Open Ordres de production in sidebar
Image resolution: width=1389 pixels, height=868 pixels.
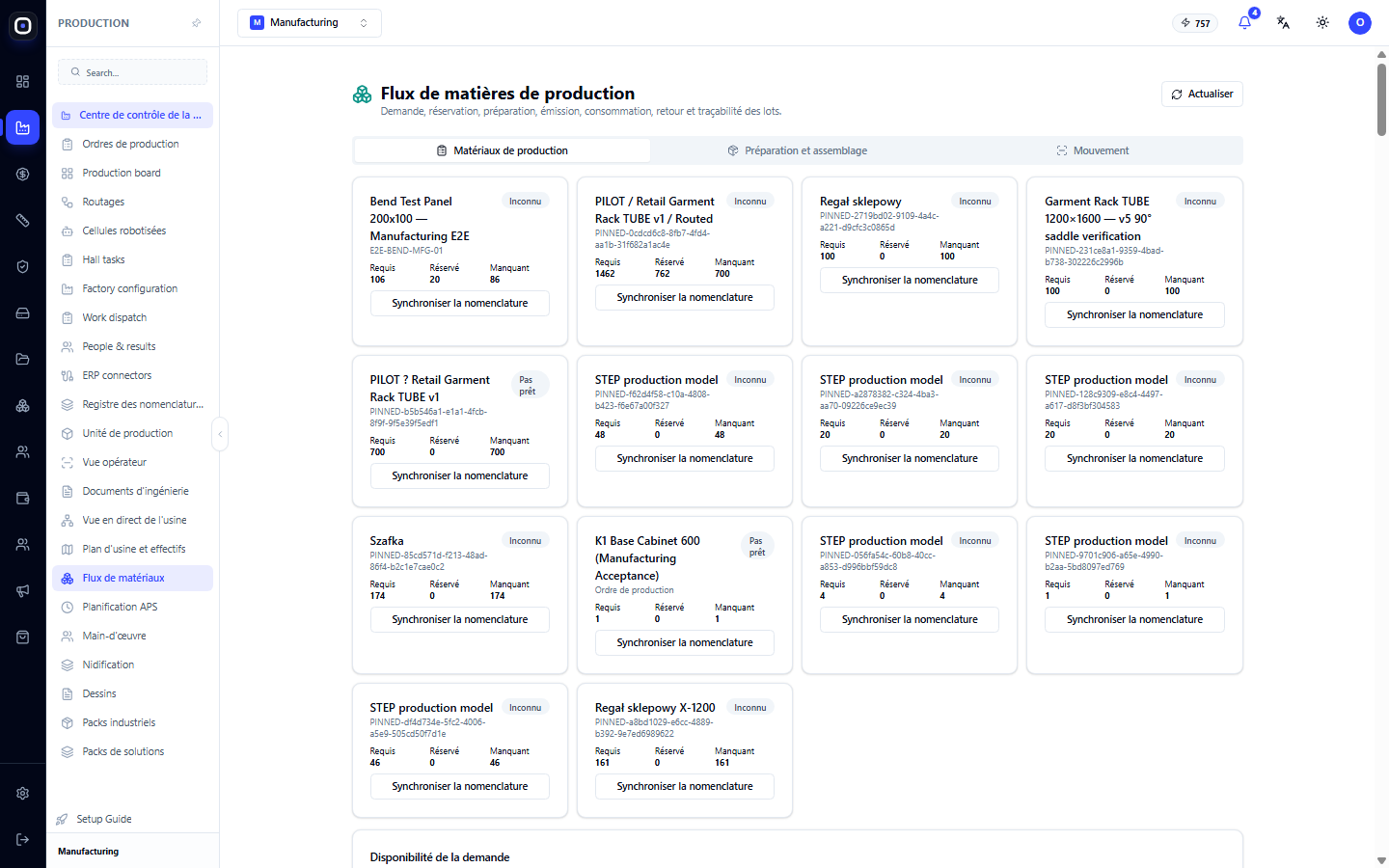(132, 144)
